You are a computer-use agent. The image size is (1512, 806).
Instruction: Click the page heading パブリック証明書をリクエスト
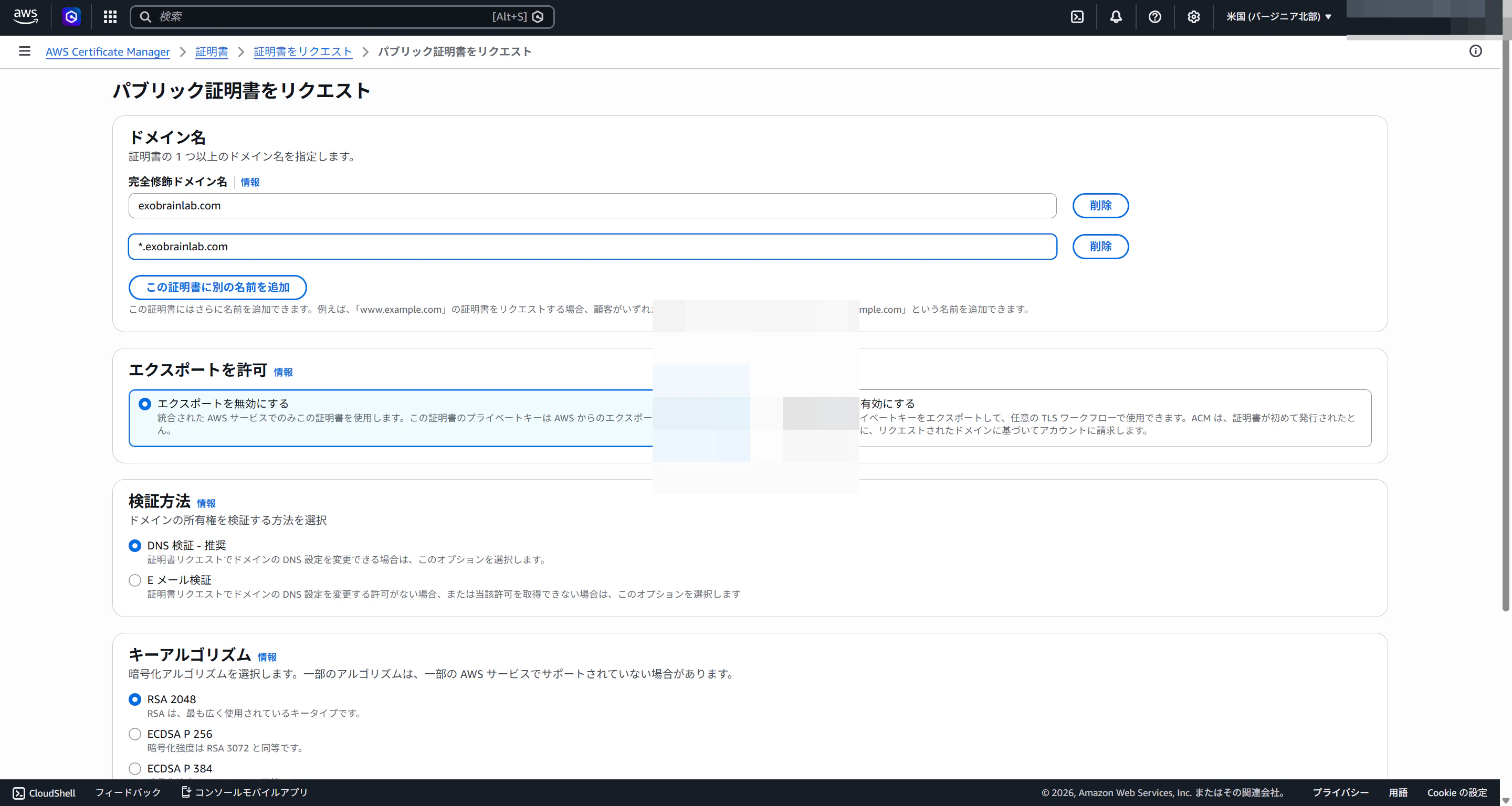tap(241, 90)
